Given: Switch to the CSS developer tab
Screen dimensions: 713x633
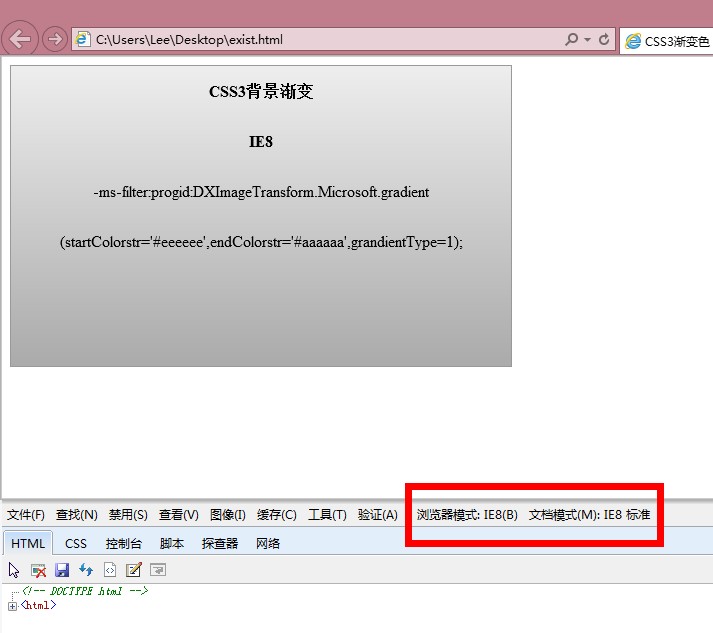Looking at the screenshot, I should tap(75, 543).
